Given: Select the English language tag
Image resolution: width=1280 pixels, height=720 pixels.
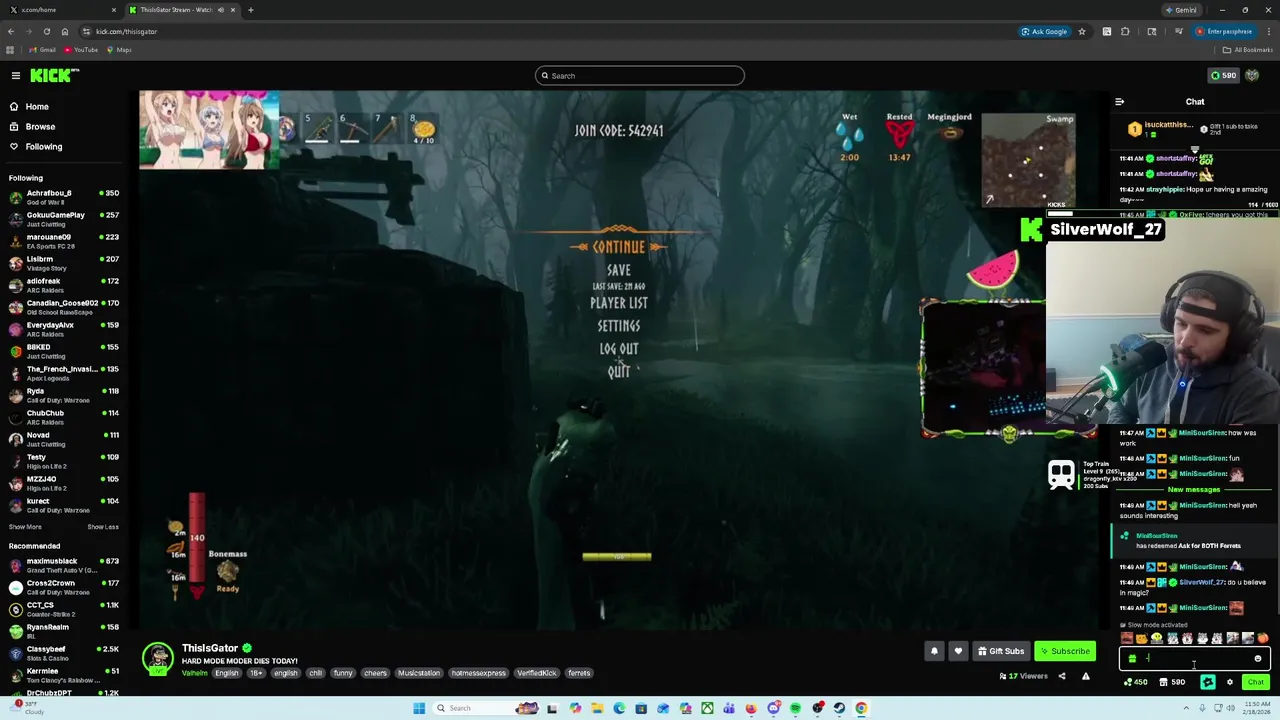Looking at the screenshot, I should click(227, 673).
